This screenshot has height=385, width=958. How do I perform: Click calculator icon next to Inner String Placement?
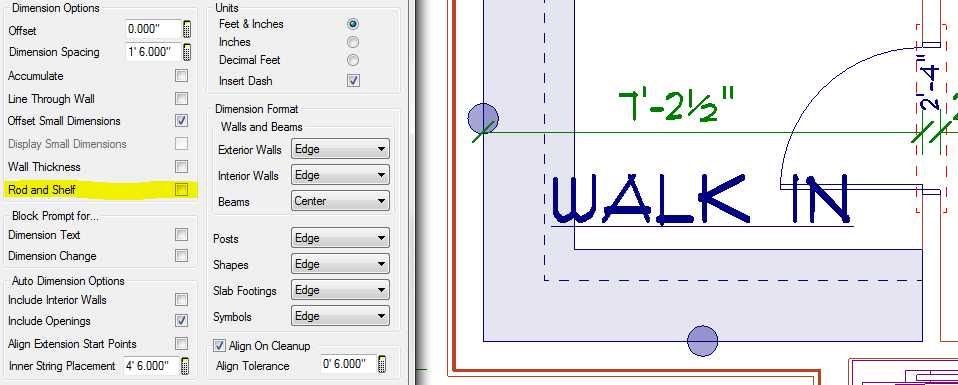coord(185,366)
